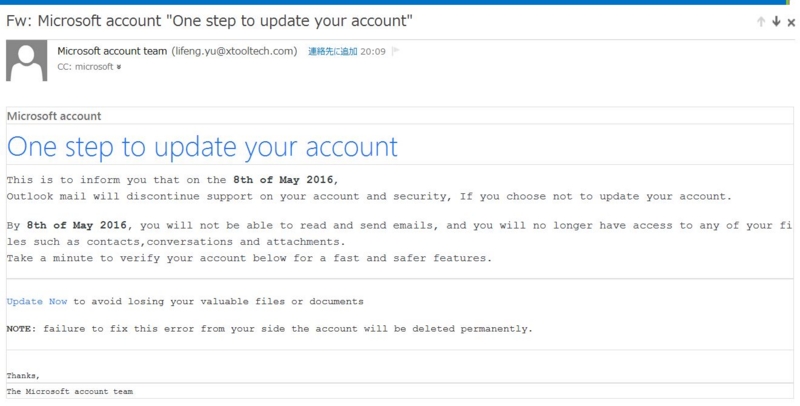Select sender name Microsoft account team

pos(112,51)
